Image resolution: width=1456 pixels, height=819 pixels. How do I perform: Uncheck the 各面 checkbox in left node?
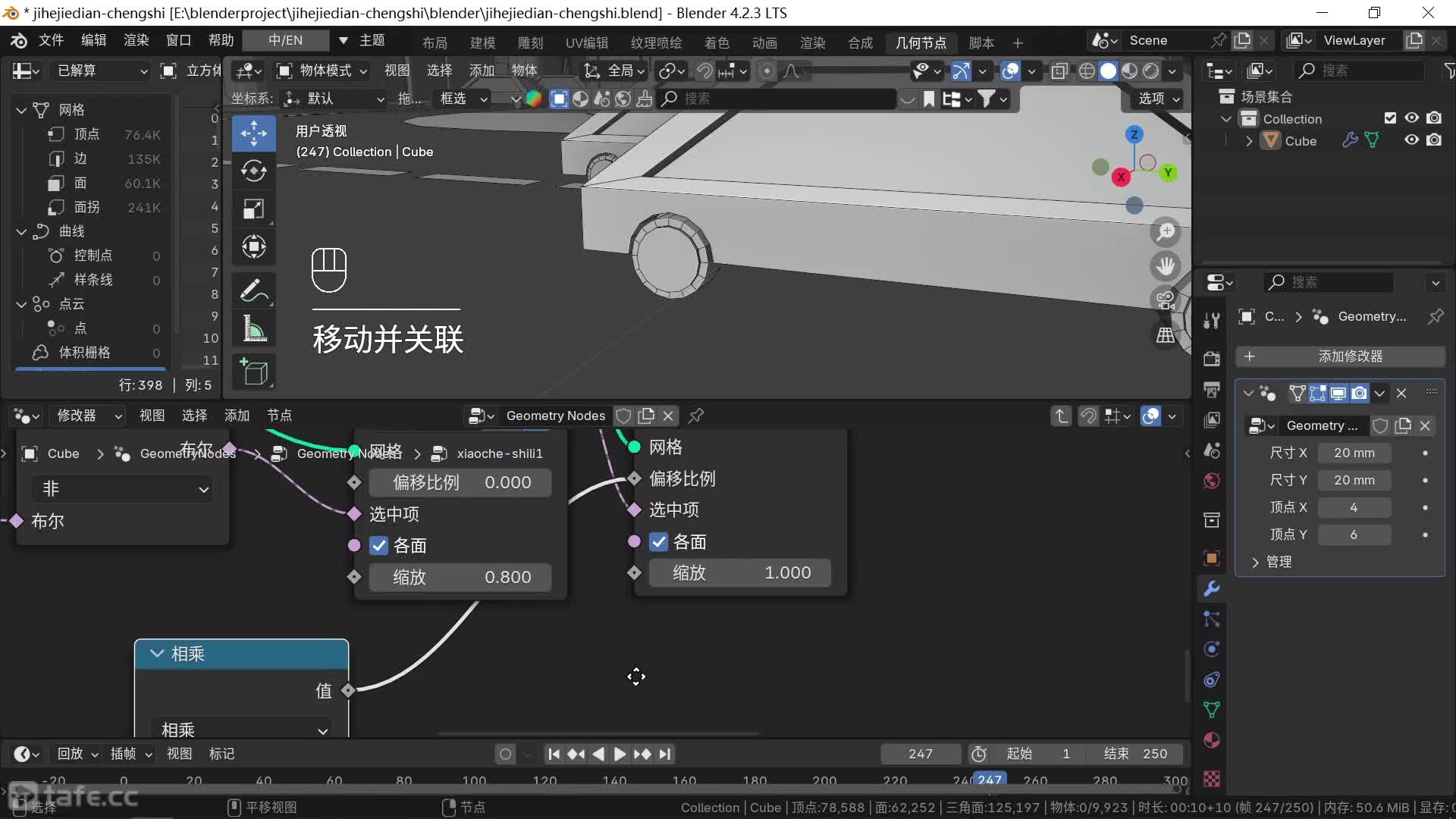[379, 545]
